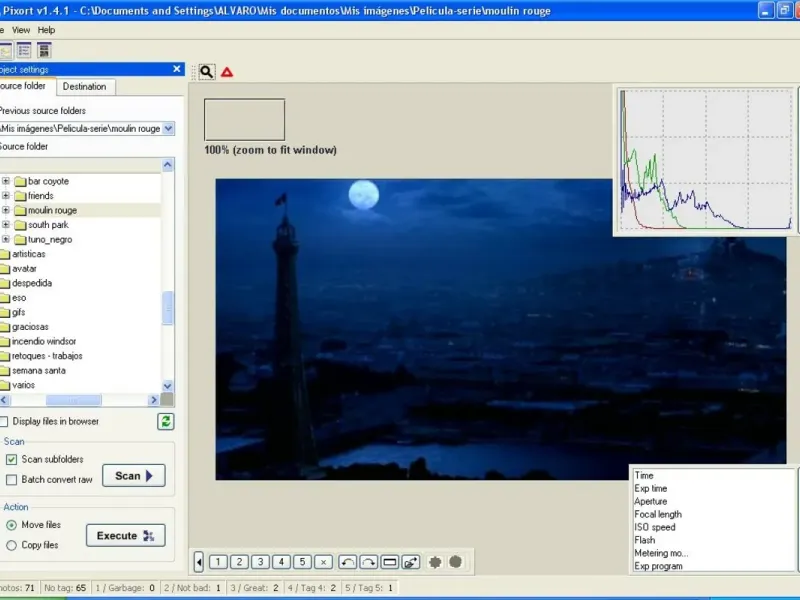
Task: Select the Copy files radio option
Action: [x=12, y=545]
